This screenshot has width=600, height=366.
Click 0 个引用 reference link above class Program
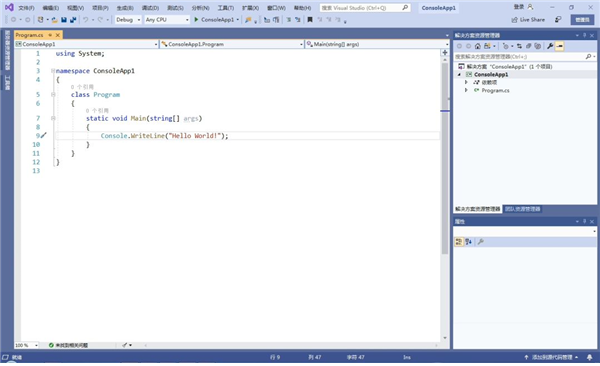[82, 87]
